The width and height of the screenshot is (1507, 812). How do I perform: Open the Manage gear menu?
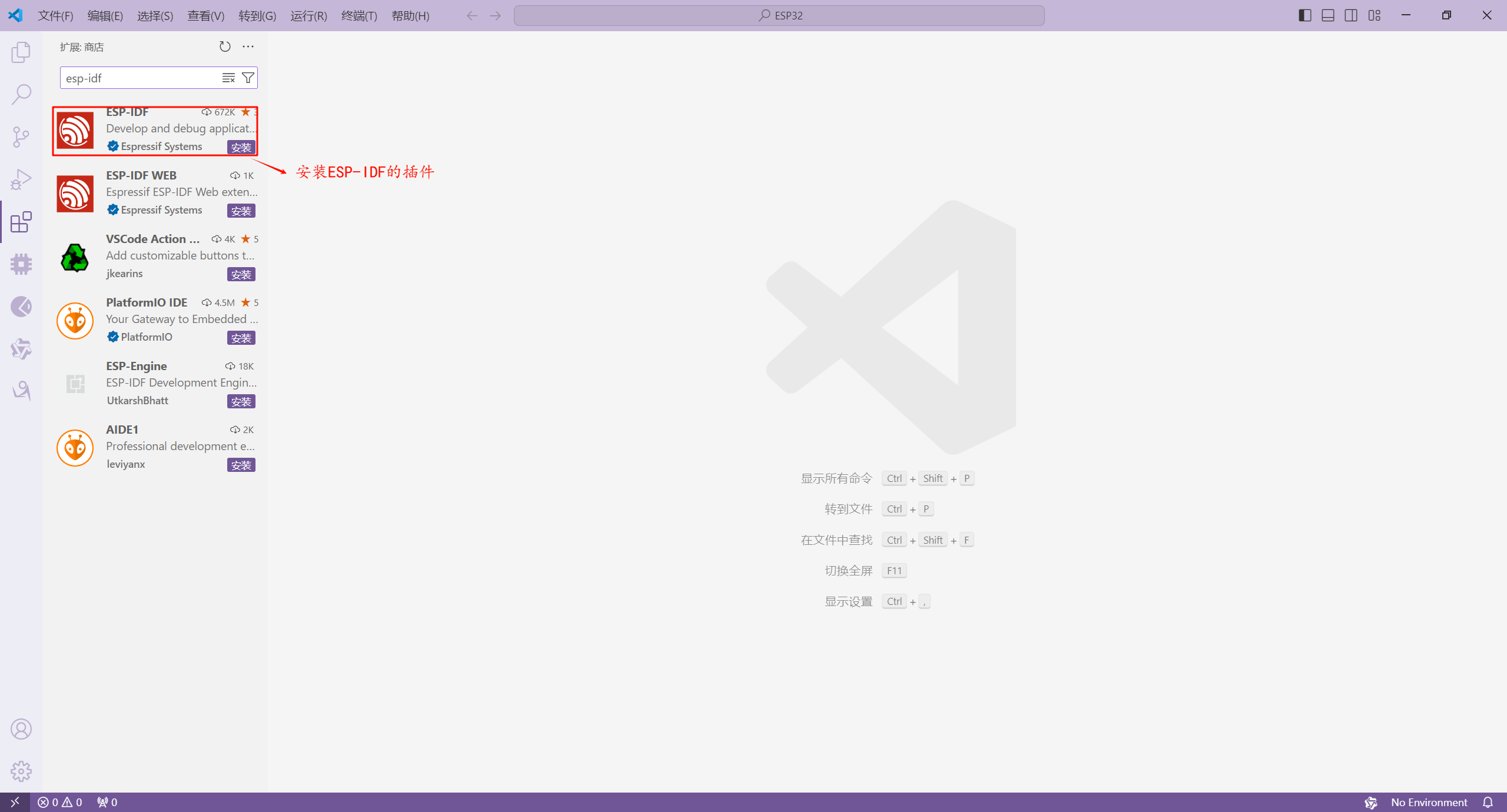(21, 771)
